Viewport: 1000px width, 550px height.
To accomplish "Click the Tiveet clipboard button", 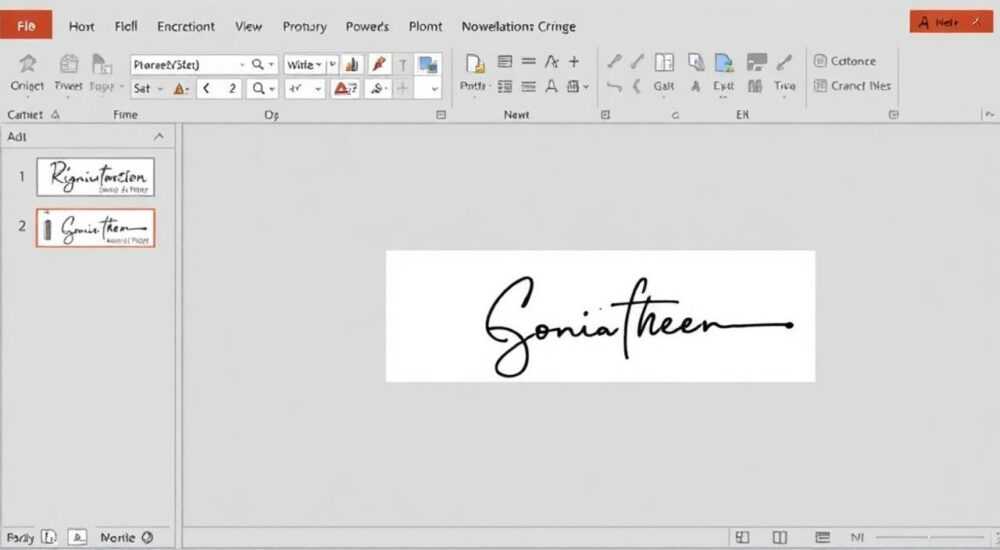I will (x=68, y=73).
